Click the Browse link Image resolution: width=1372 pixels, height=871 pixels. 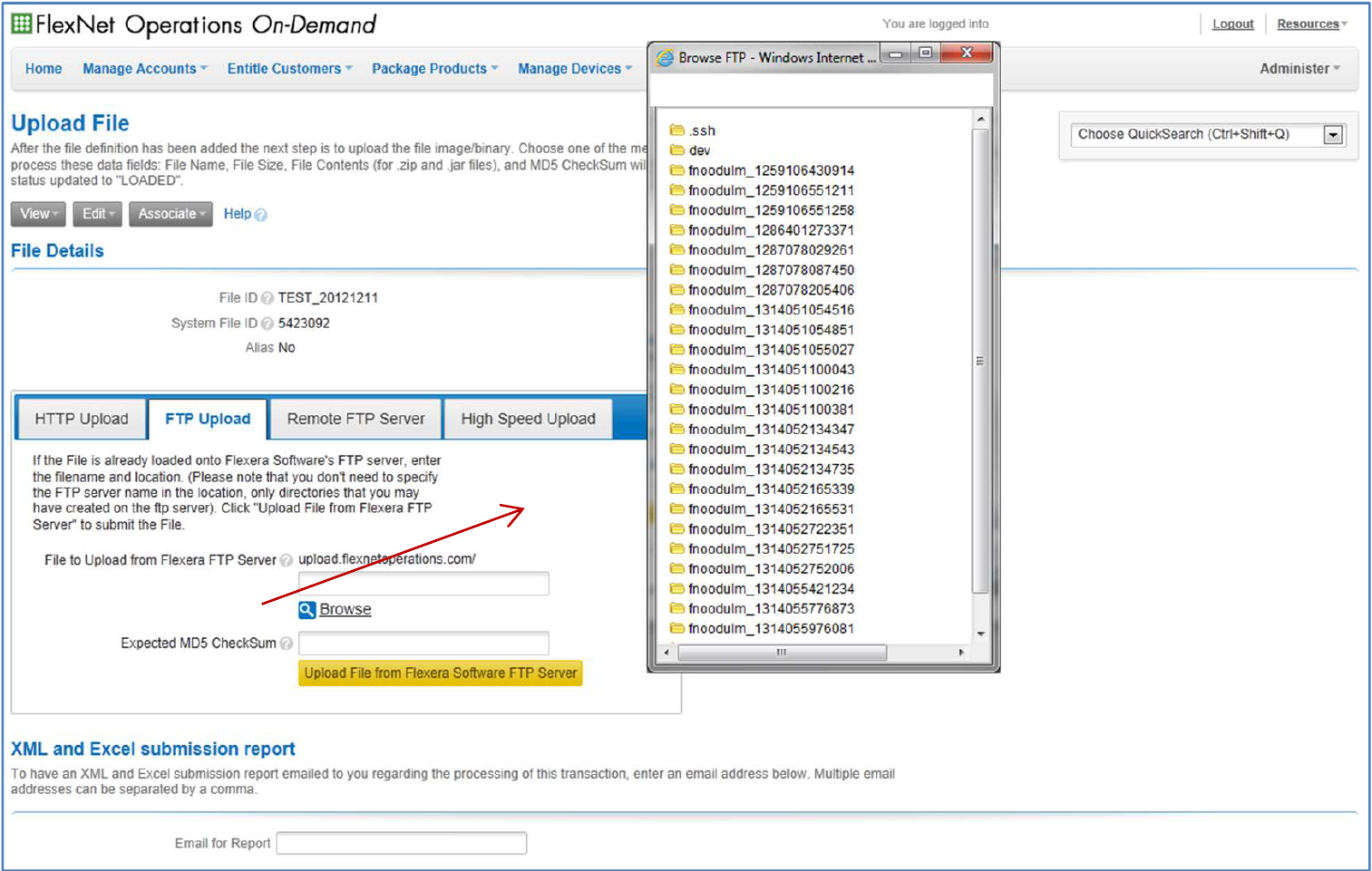(345, 610)
